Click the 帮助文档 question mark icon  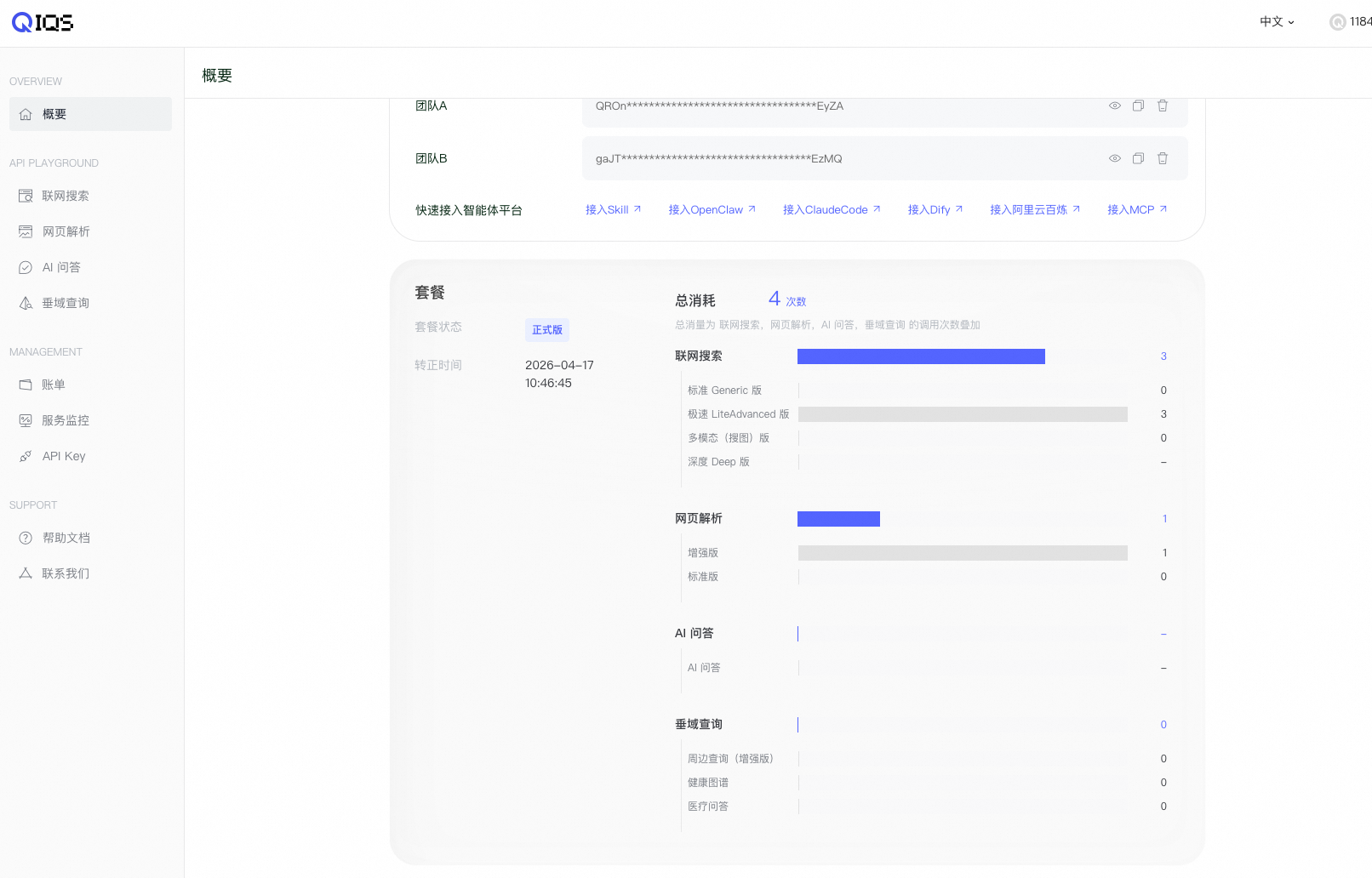[26, 538]
